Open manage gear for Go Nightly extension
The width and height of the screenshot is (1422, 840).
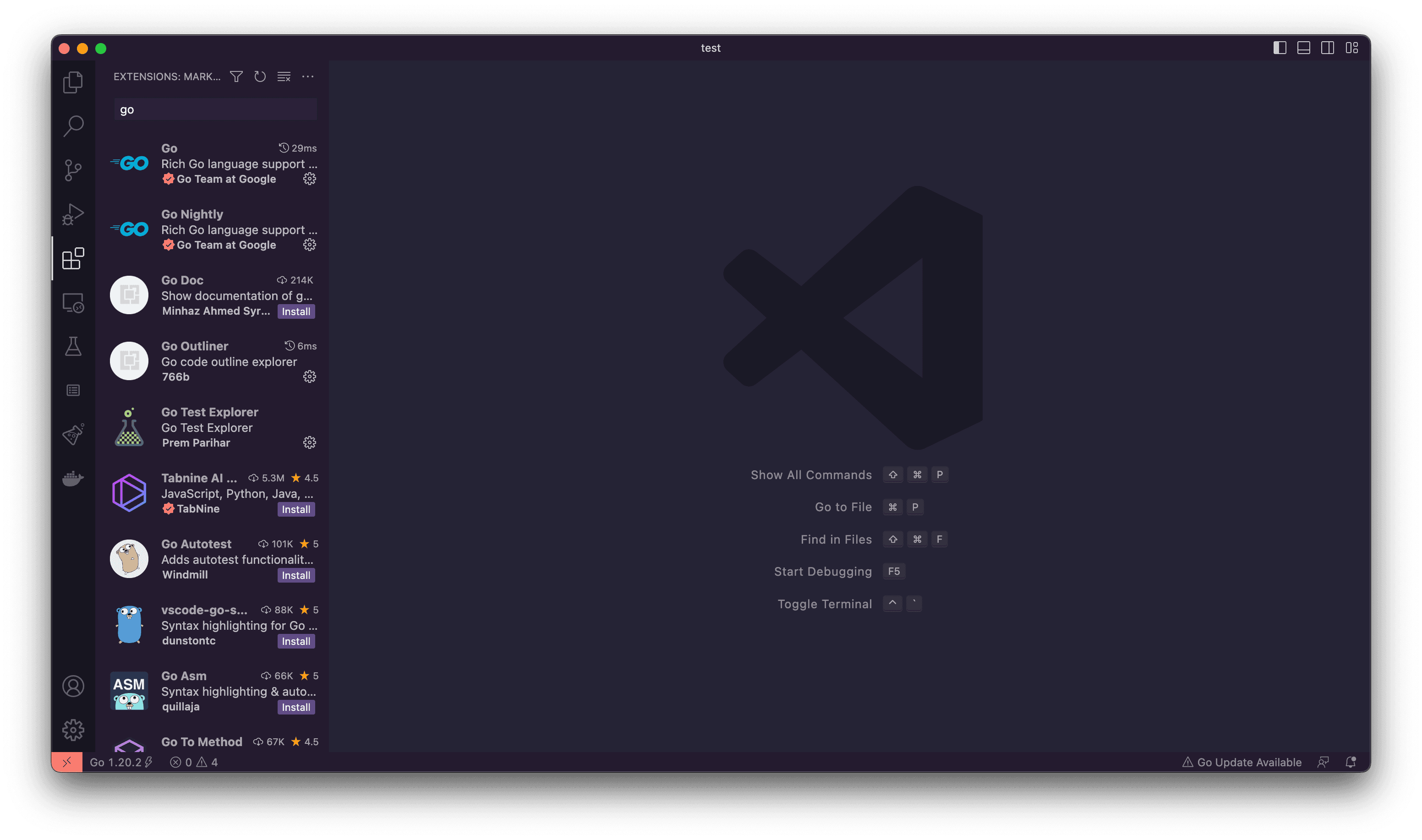[309, 245]
